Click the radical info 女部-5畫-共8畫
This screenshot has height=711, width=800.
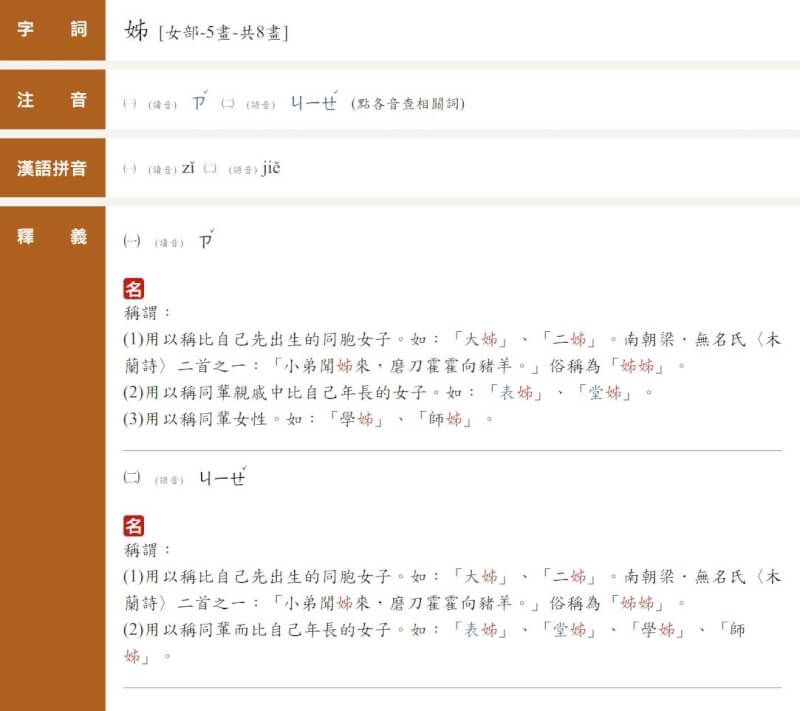[222, 29]
